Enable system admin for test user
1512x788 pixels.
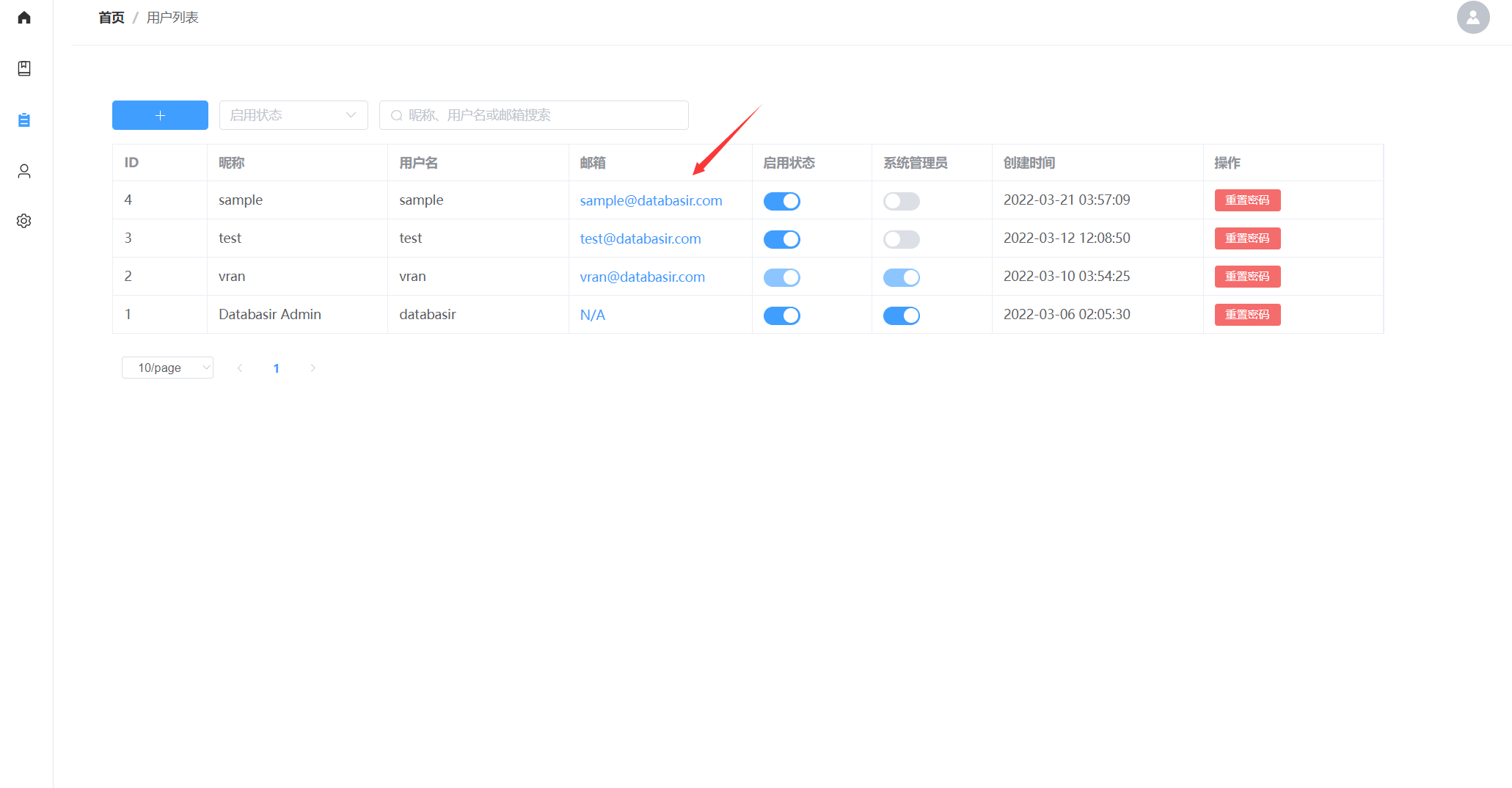901,239
